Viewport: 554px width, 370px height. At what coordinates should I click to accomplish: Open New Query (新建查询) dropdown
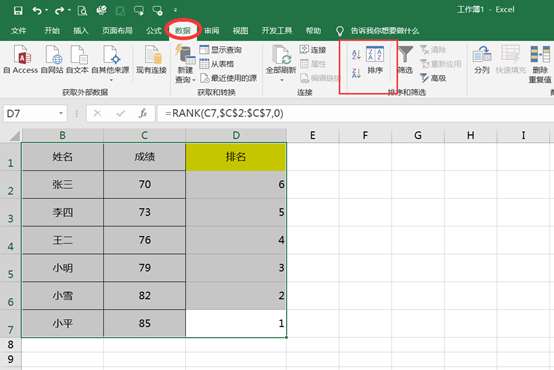coord(185,64)
